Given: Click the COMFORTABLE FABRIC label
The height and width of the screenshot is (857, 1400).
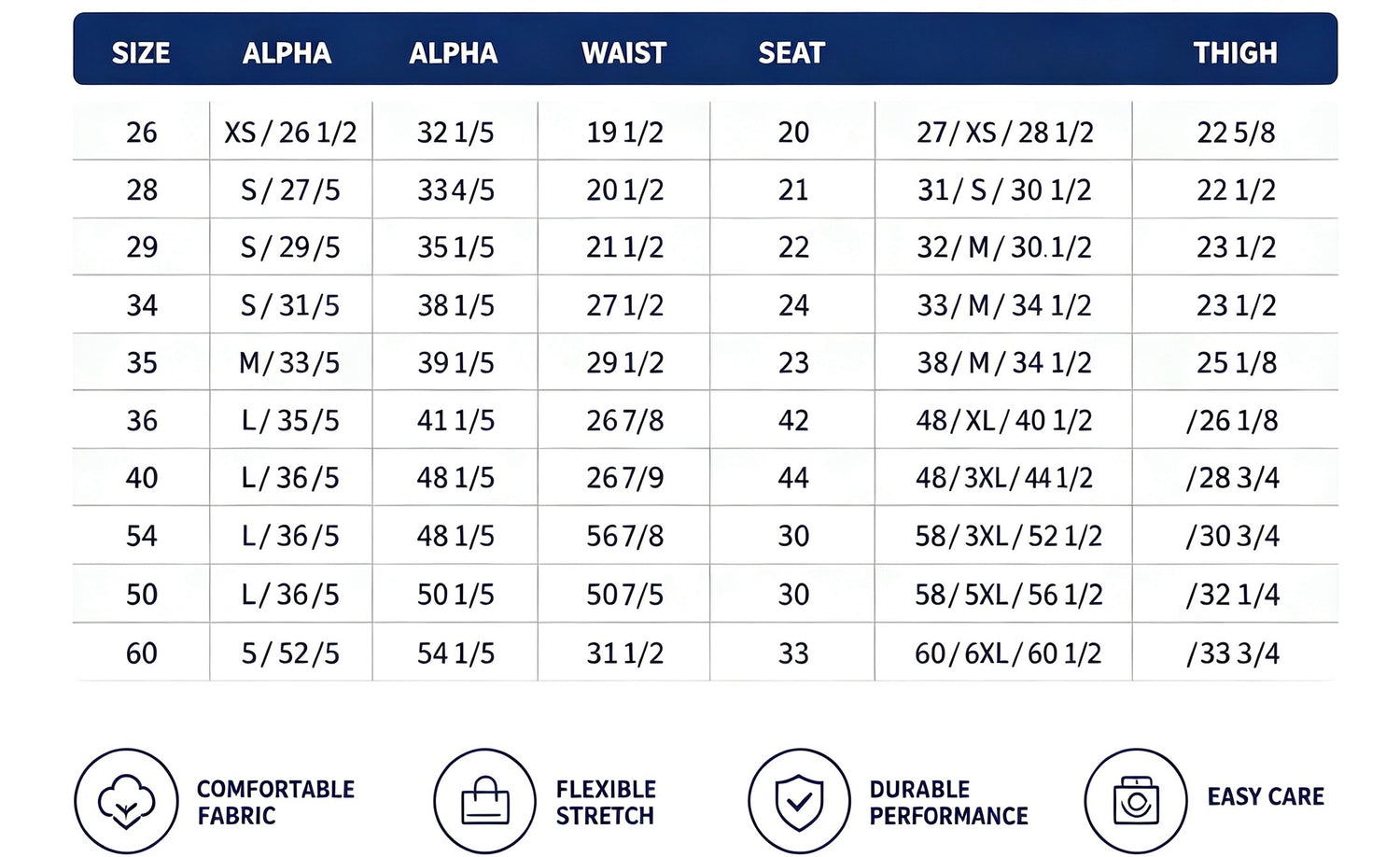Looking at the screenshot, I should pyautogui.click(x=275, y=802).
